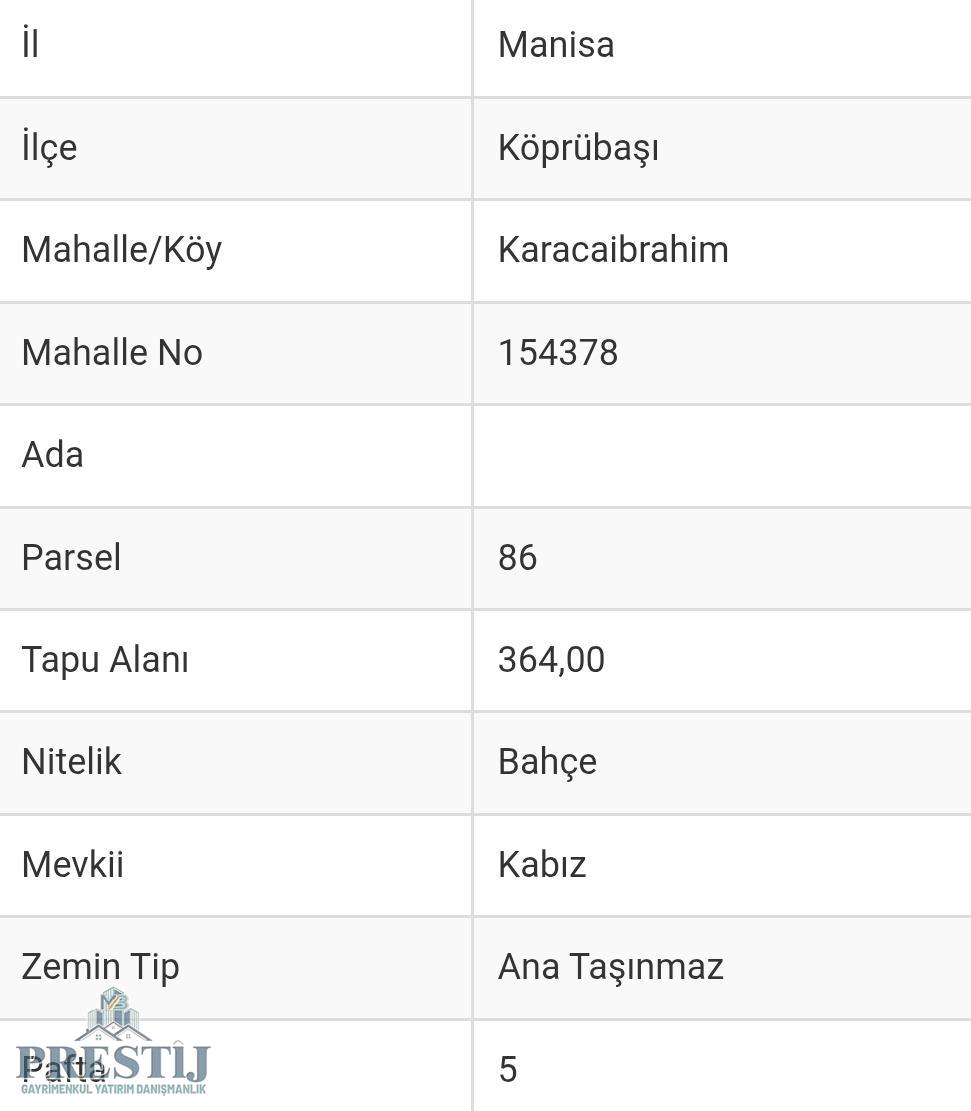Screen dimensions: 971x1111
Task: Click the İl row label
Action: 30,43
